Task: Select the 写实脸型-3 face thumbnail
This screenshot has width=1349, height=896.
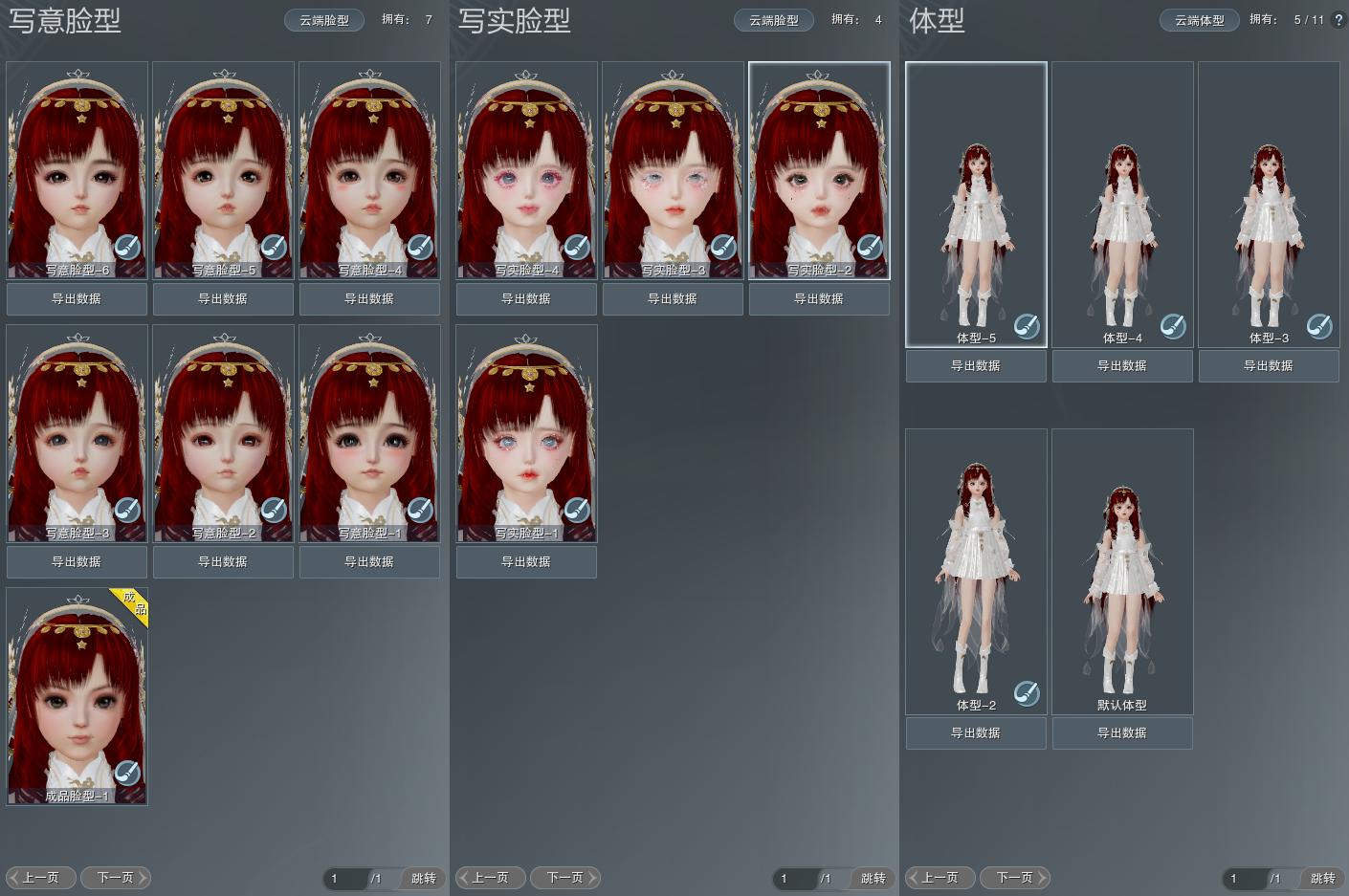Action: (x=673, y=170)
